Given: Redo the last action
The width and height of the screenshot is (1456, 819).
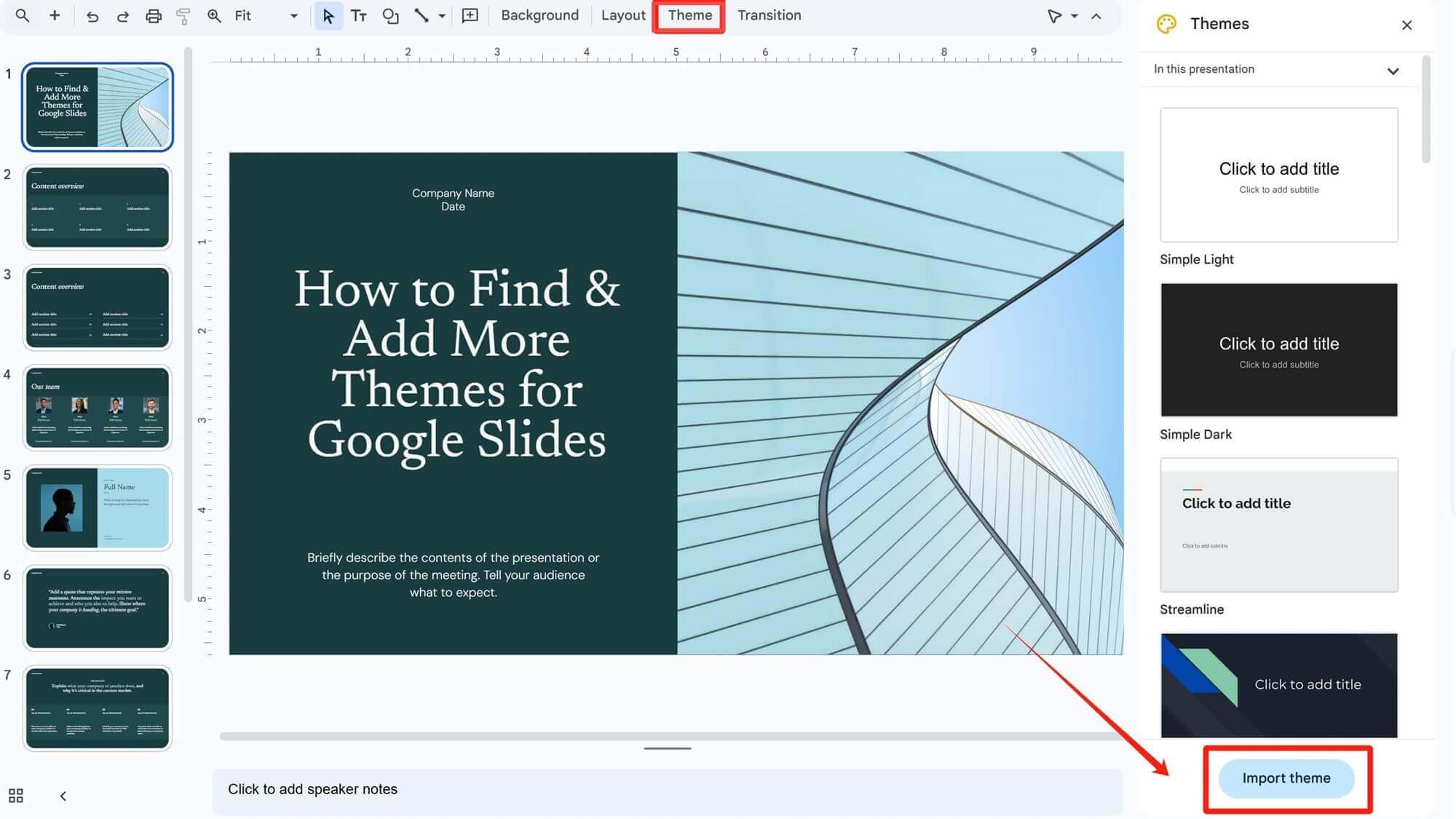Looking at the screenshot, I should pos(122,15).
